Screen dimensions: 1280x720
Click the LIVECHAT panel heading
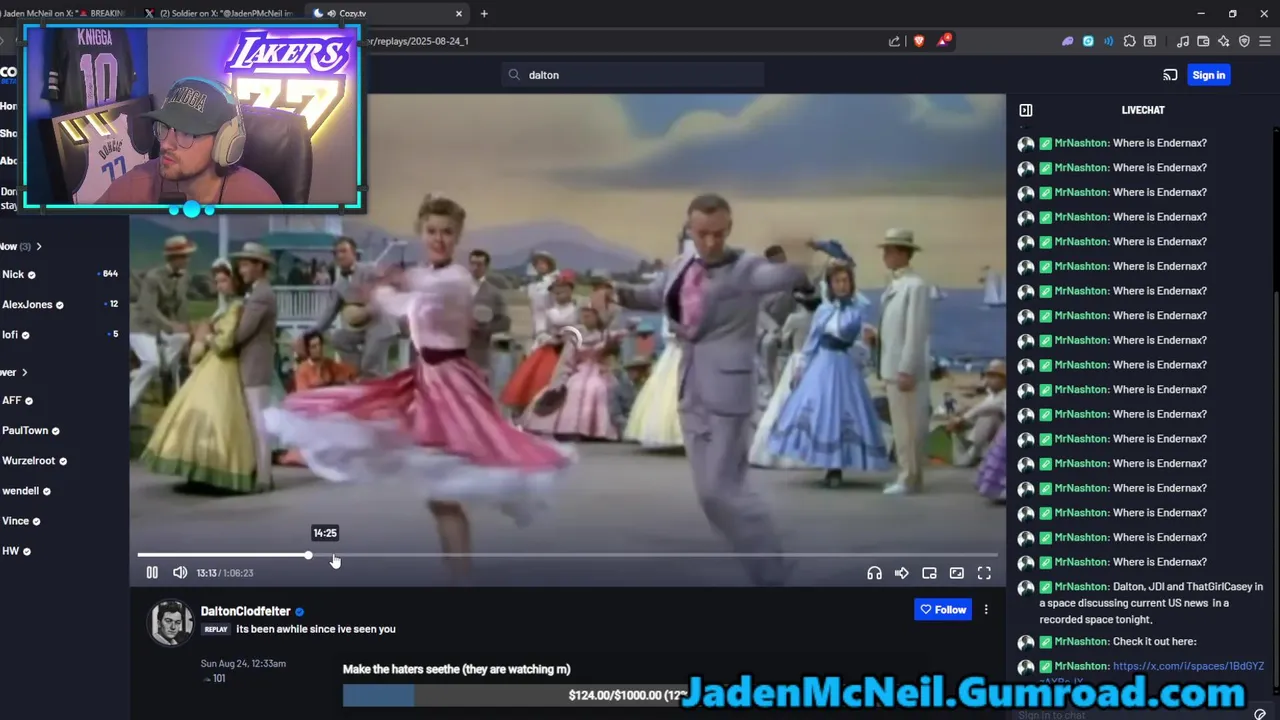pos(1143,110)
